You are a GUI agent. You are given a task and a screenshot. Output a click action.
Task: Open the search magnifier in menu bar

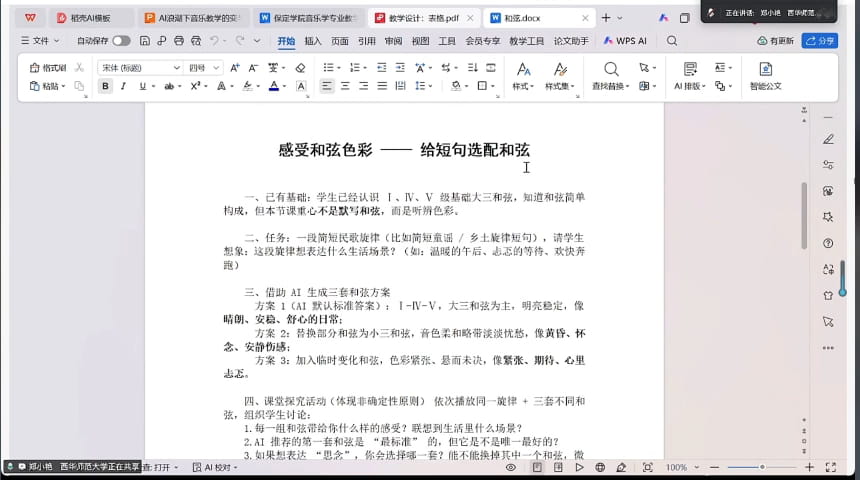[x=672, y=41]
